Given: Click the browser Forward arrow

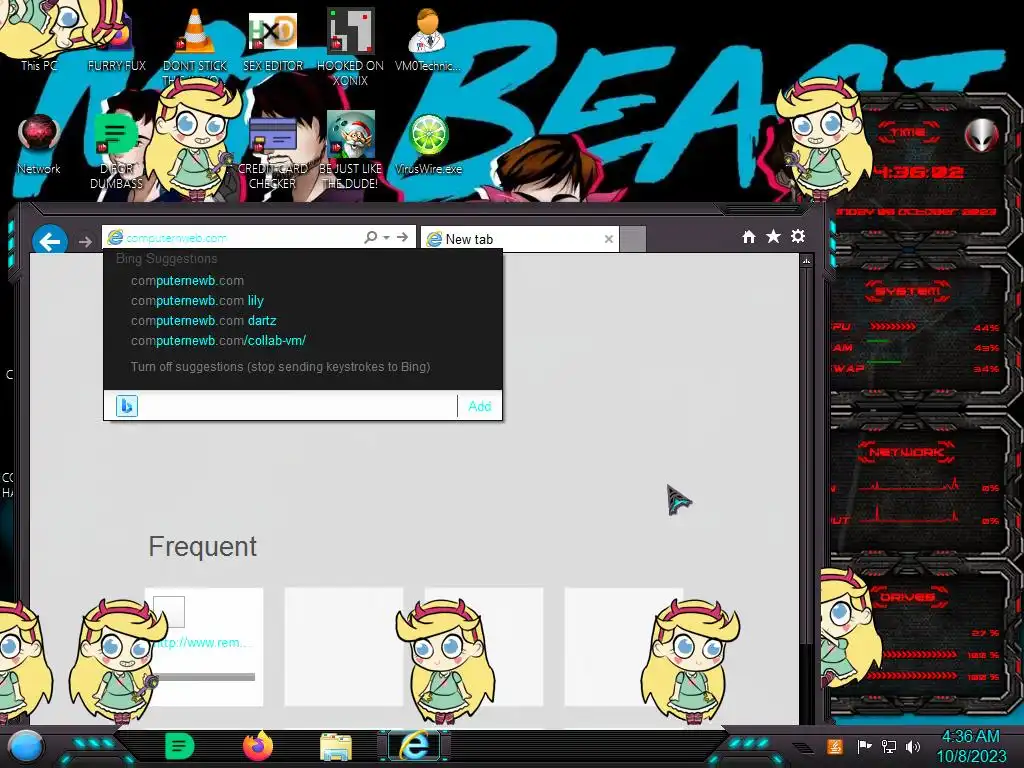Looking at the screenshot, I should [85, 242].
